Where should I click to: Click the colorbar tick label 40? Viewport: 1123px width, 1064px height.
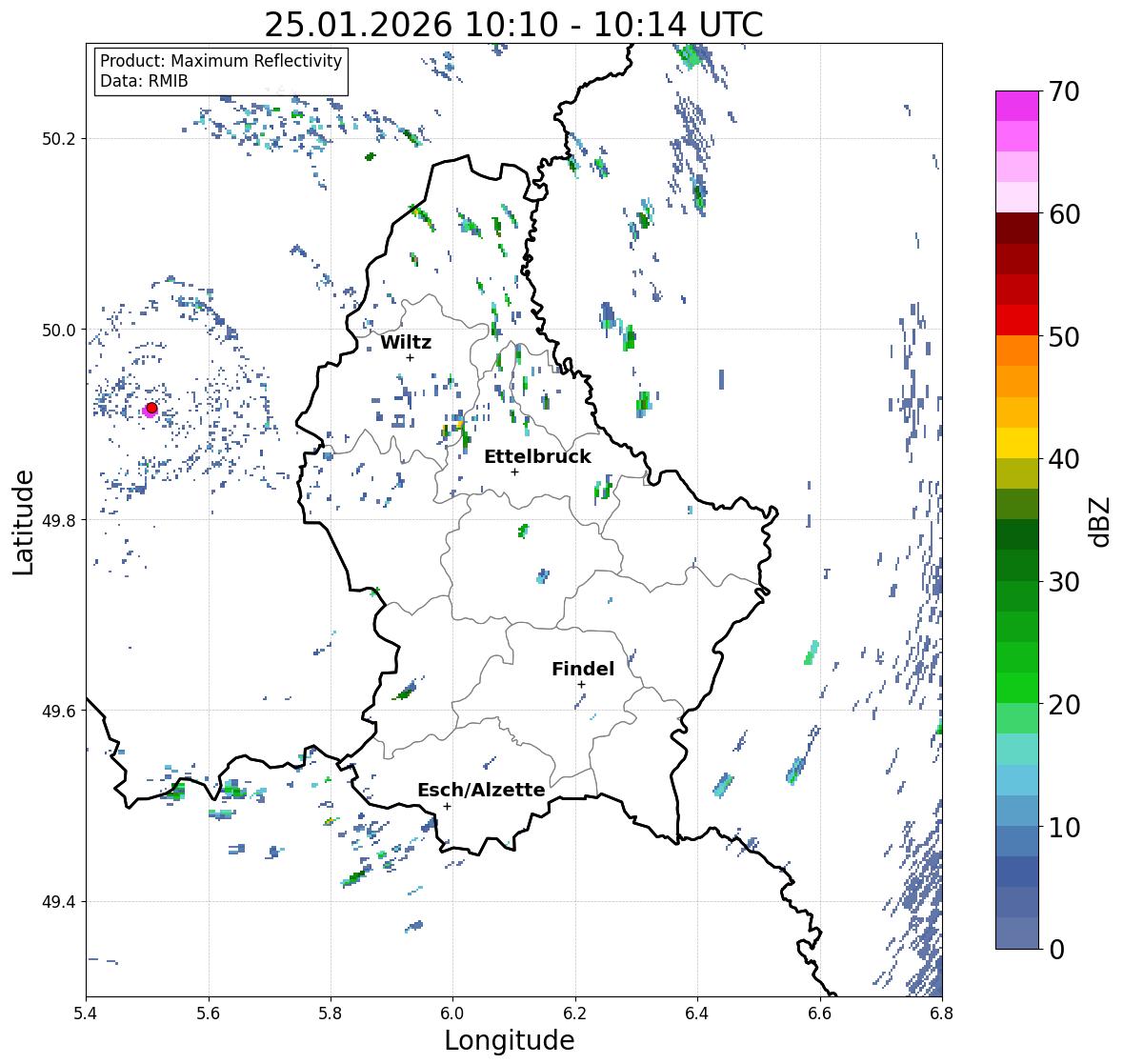[x=1064, y=459]
